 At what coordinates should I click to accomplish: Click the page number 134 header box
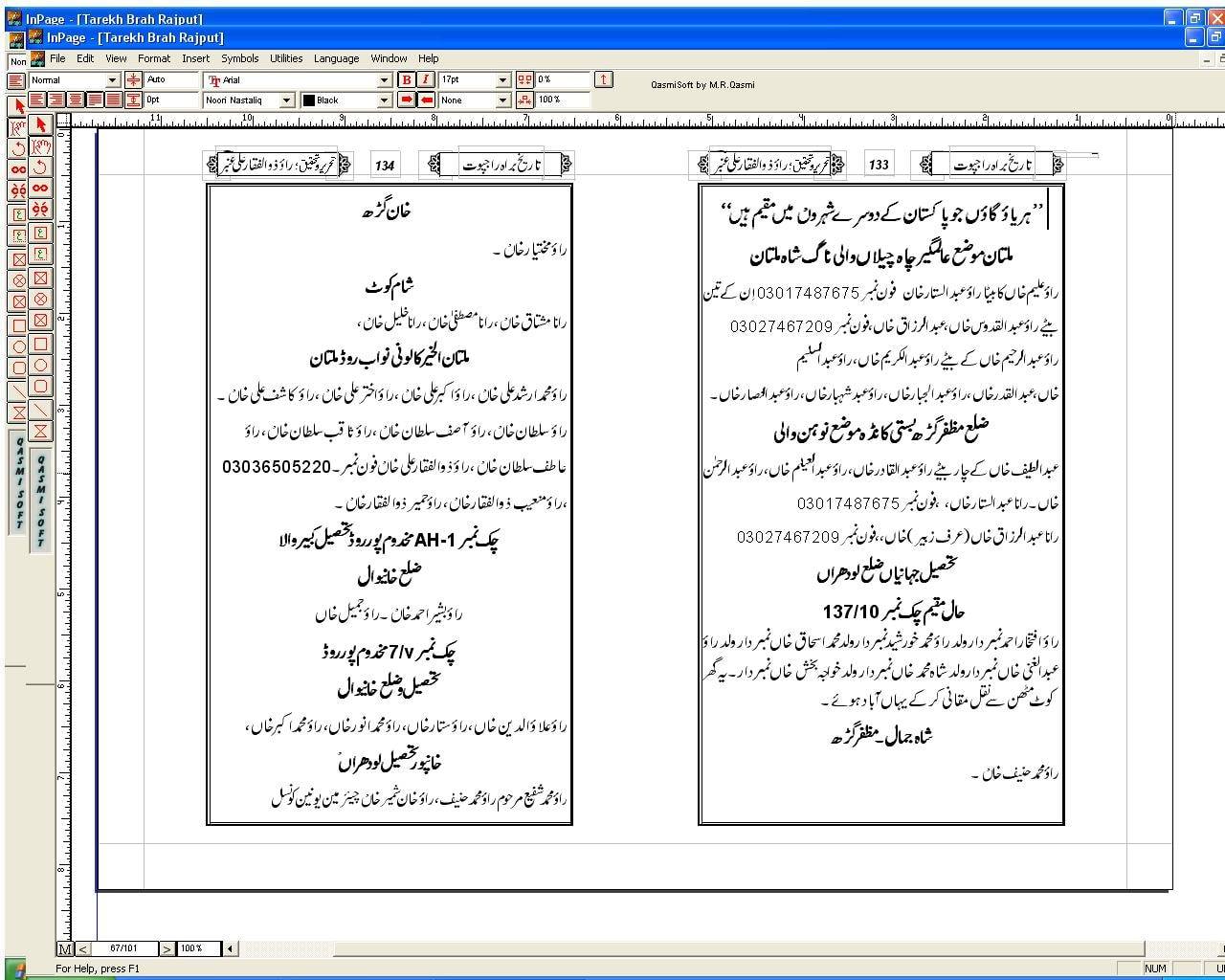385,165
